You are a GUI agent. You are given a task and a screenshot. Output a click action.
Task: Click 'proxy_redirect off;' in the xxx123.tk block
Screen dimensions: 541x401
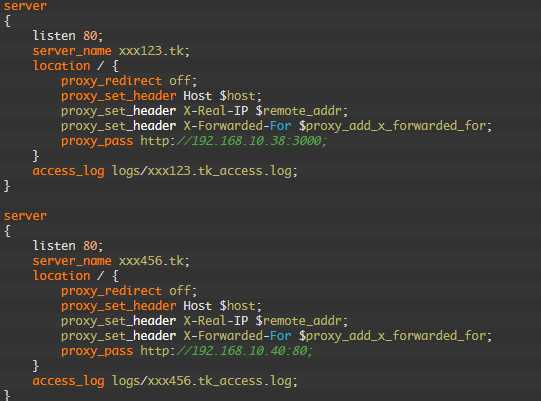click(129, 81)
